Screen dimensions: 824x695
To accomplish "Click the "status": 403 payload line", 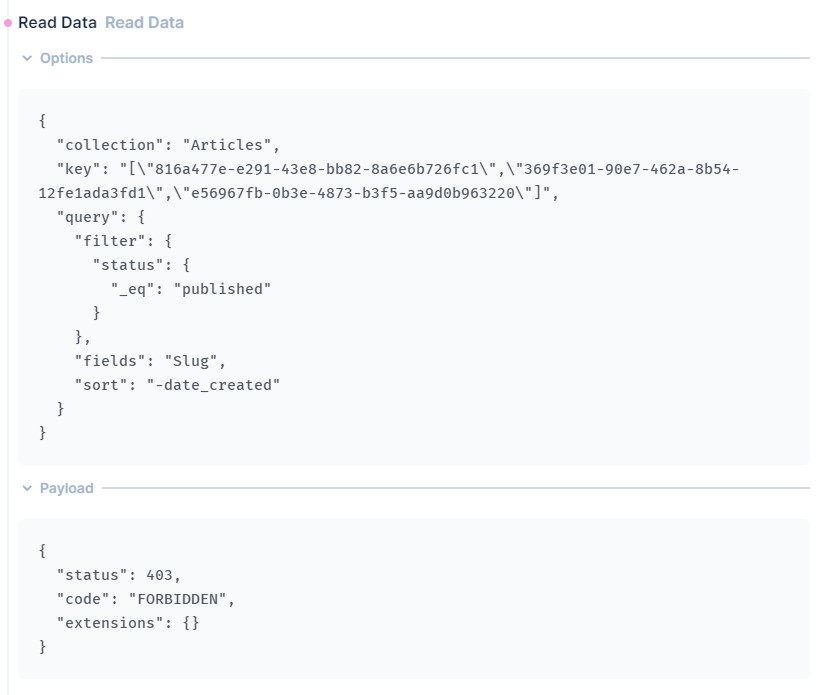I will tap(119, 575).
